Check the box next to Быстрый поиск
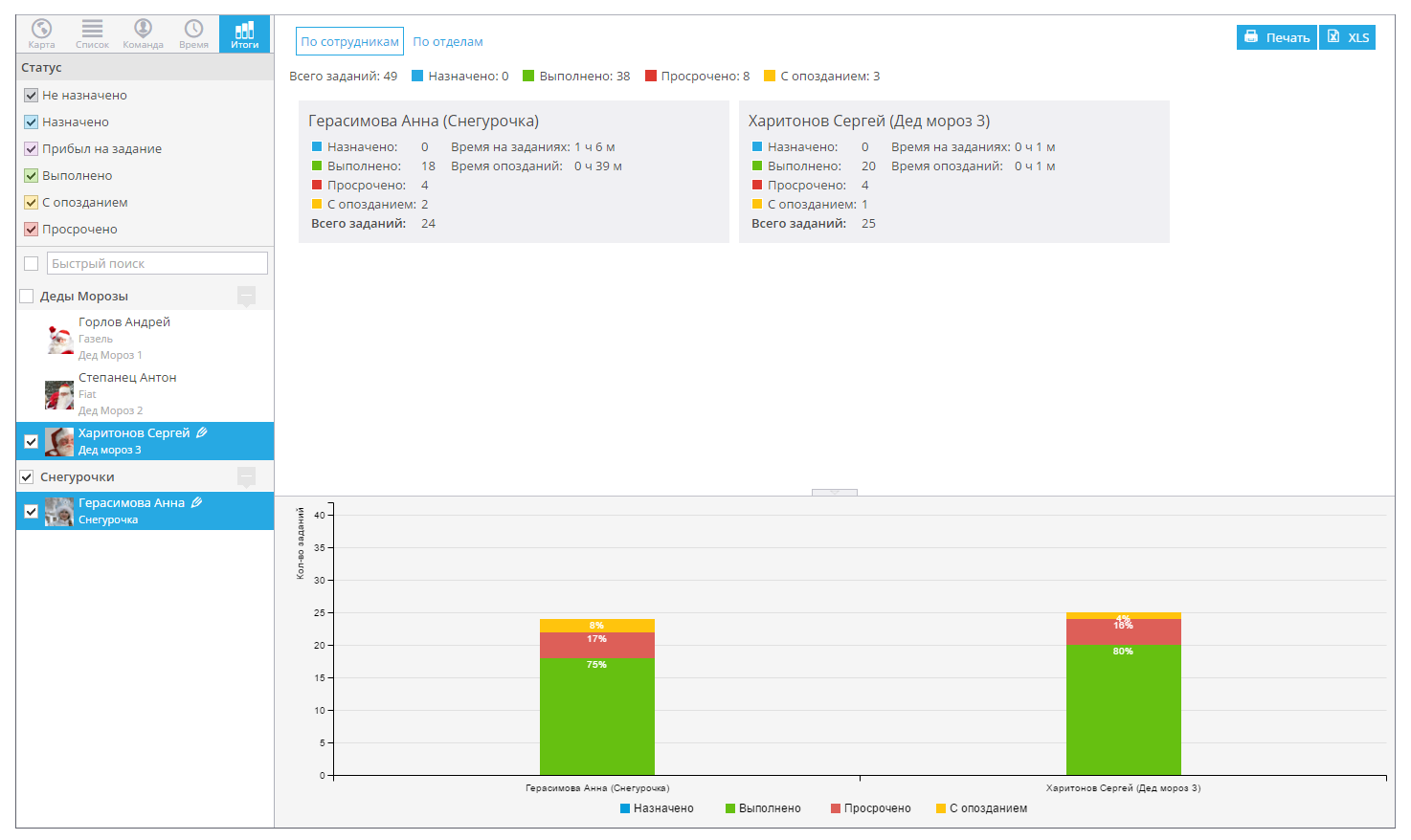This screenshot has height=840, width=1411. coord(31,263)
